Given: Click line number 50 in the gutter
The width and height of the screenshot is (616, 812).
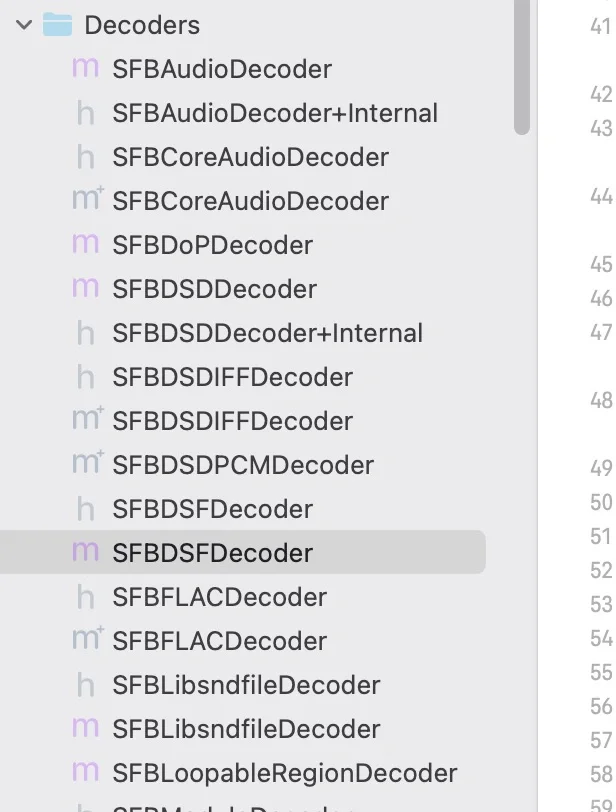Looking at the screenshot, I should pyautogui.click(x=600, y=502).
